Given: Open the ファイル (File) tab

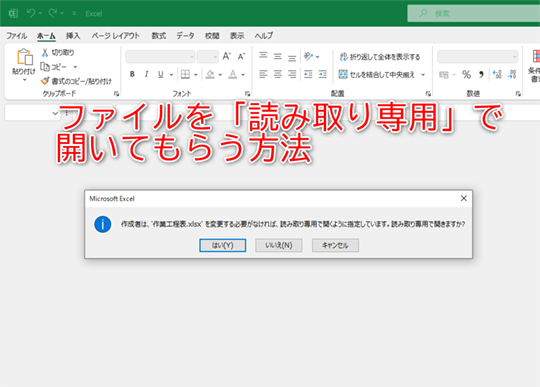Looking at the screenshot, I should pyautogui.click(x=17, y=36).
